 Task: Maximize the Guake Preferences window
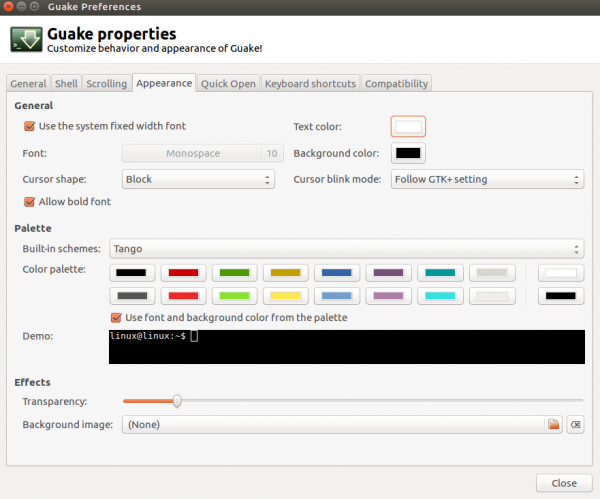tap(34, 7)
